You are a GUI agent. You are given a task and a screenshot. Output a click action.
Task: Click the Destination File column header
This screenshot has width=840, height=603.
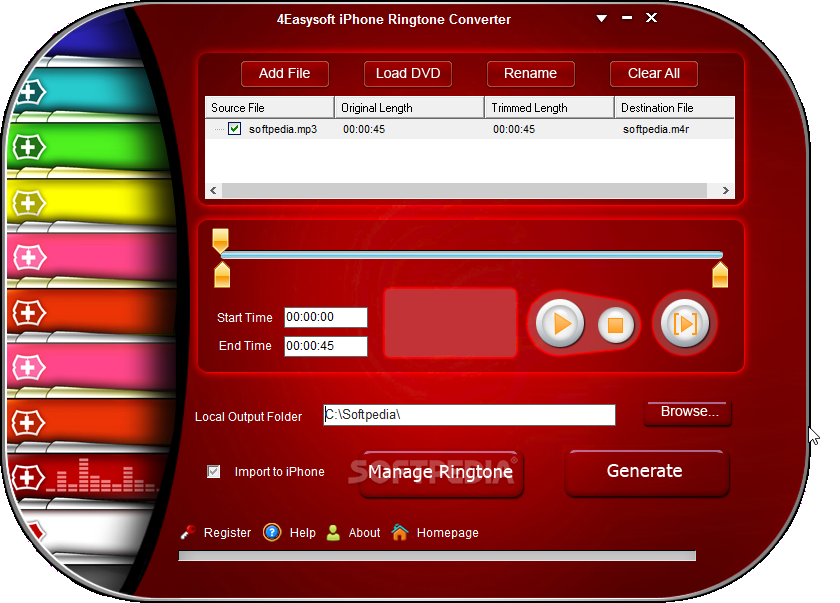[x=674, y=108]
